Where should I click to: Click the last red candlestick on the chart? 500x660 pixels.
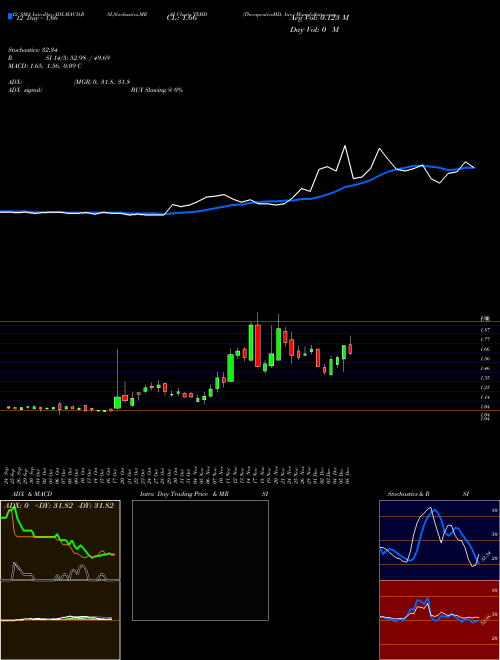click(350, 349)
